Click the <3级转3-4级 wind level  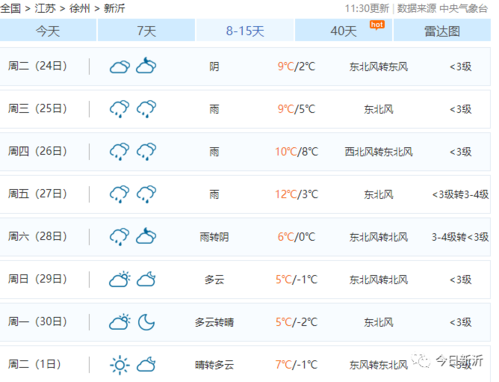point(461,194)
